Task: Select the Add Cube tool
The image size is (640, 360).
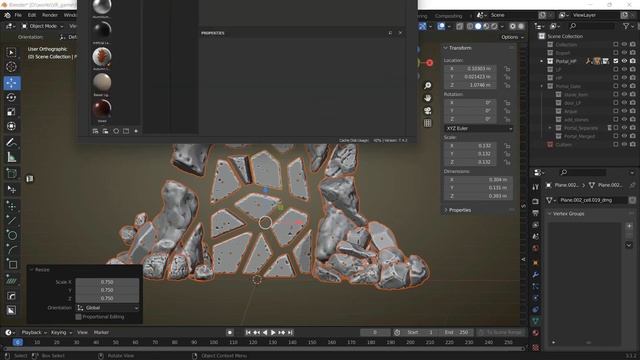Action: pos(11,173)
